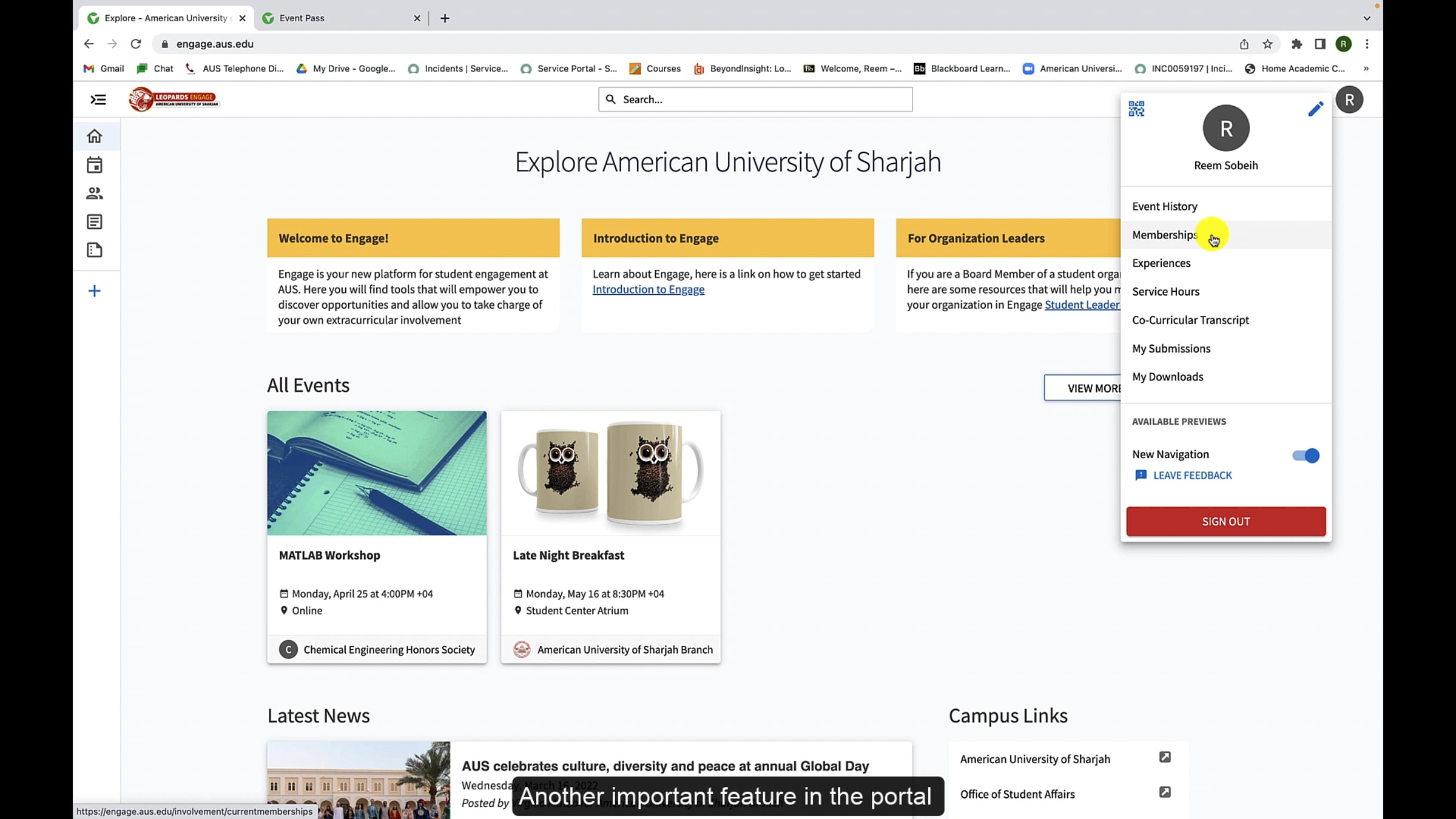Click the browser address bar URL

click(215, 44)
